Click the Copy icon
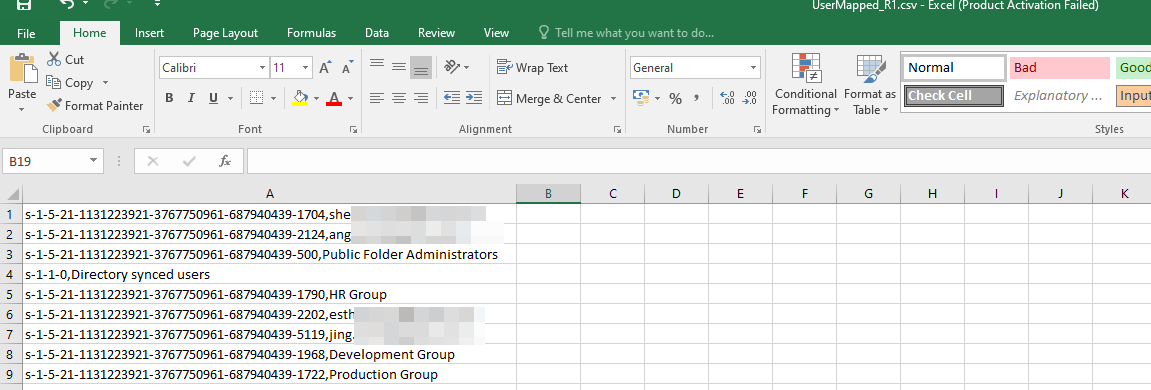This screenshot has width=1151, height=390. (54, 82)
